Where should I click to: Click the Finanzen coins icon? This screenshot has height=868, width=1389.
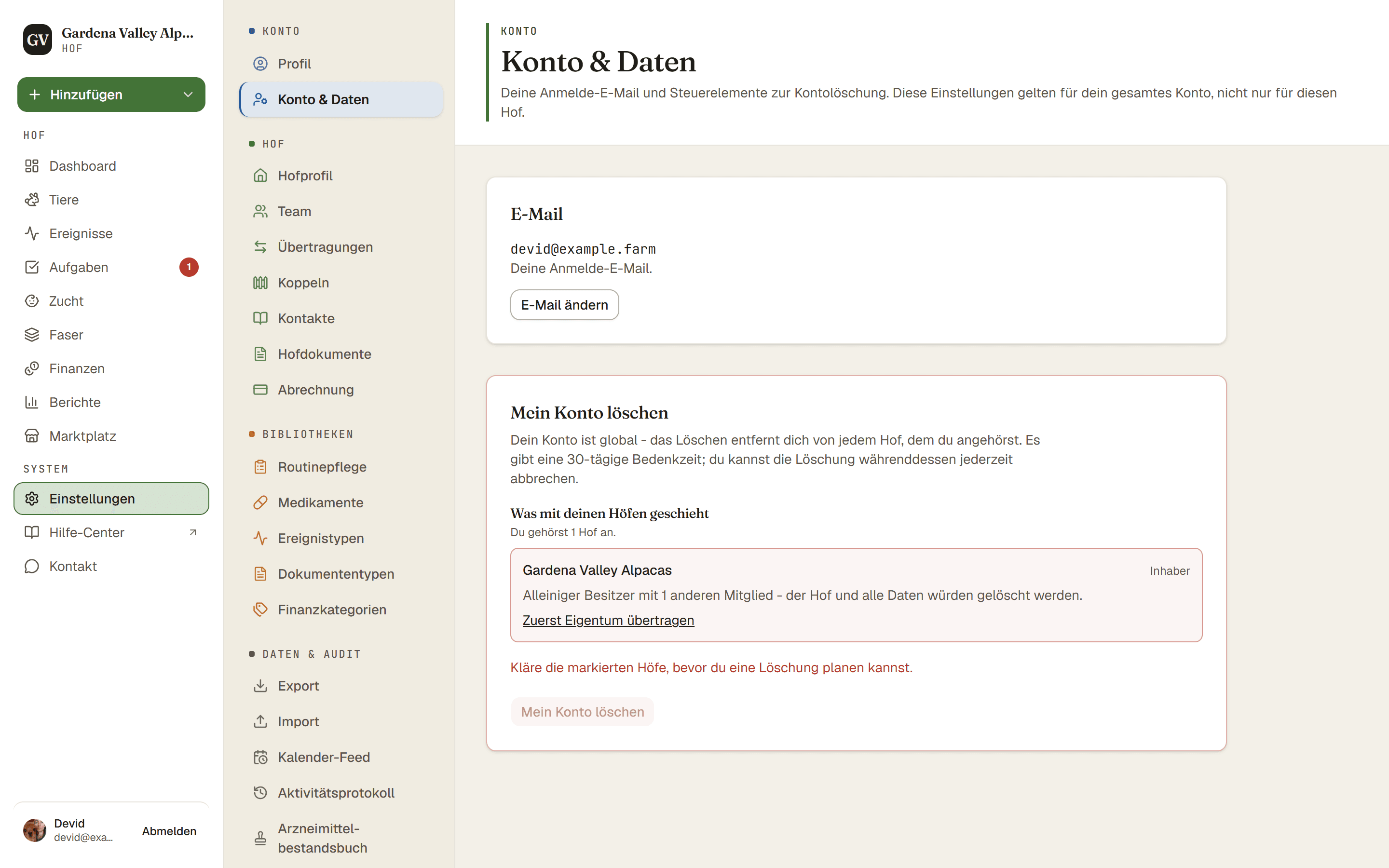pos(31,368)
